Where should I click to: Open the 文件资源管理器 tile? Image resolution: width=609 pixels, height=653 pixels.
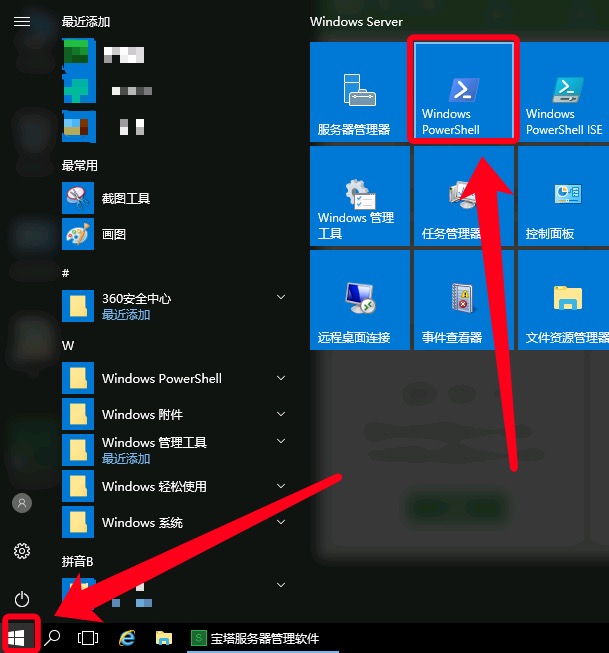pos(564,300)
